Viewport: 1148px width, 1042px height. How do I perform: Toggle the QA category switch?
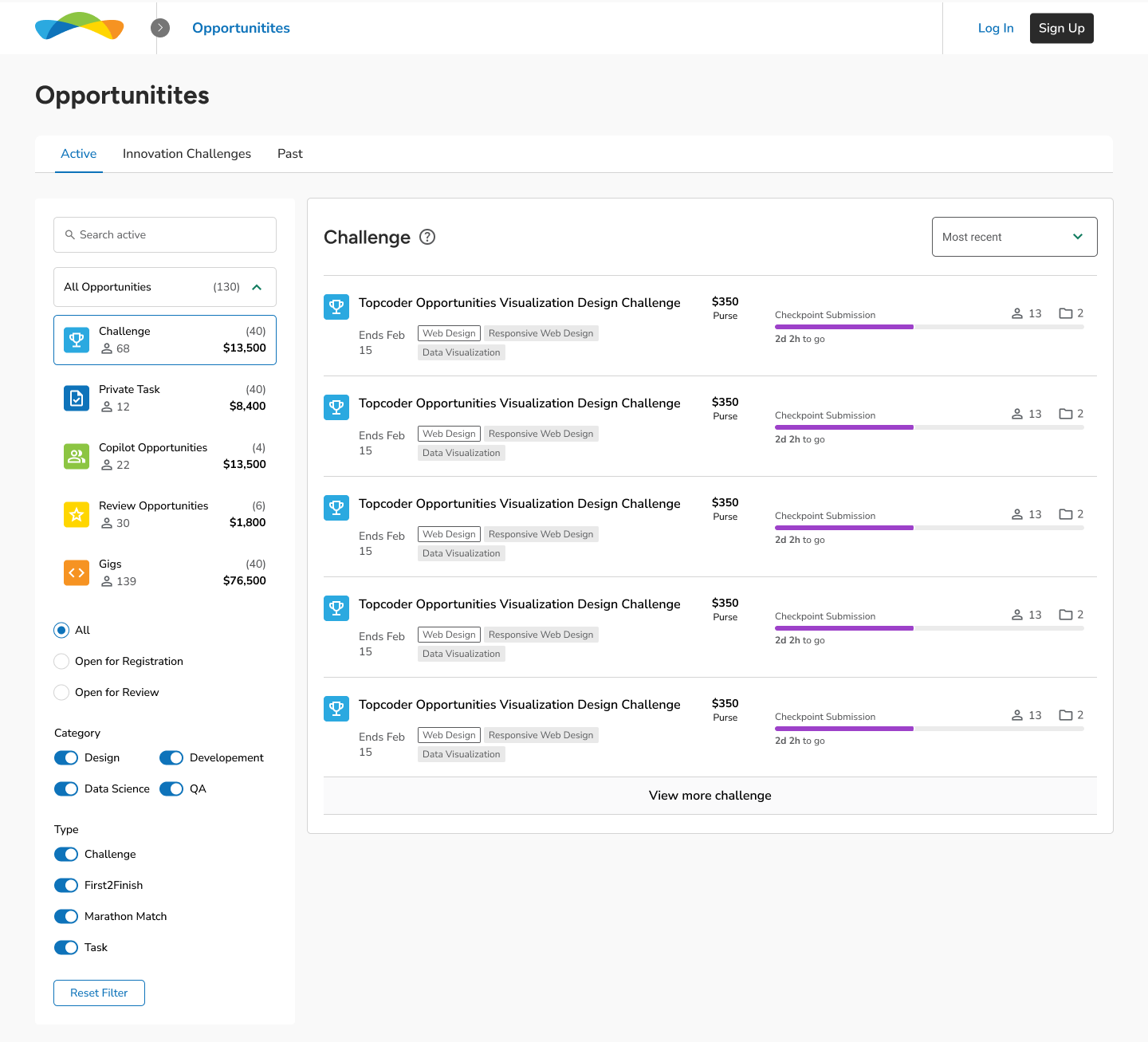click(171, 788)
